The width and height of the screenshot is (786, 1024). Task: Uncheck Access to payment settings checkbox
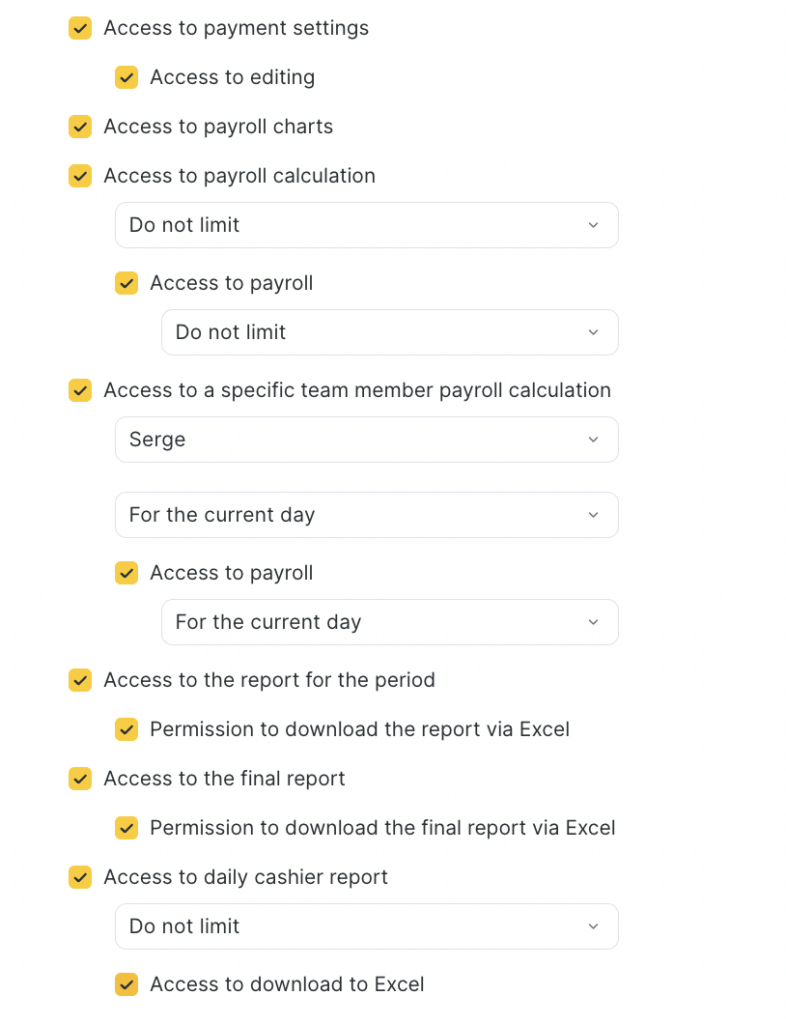point(80,29)
